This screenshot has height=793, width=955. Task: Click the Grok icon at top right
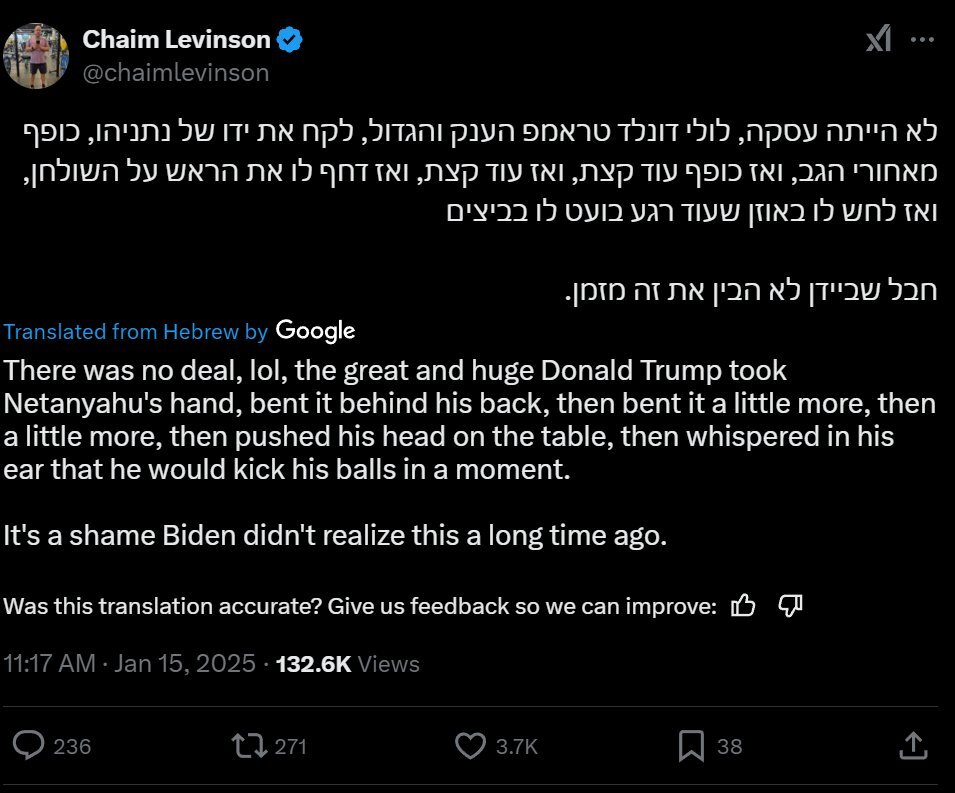(878, 39)
